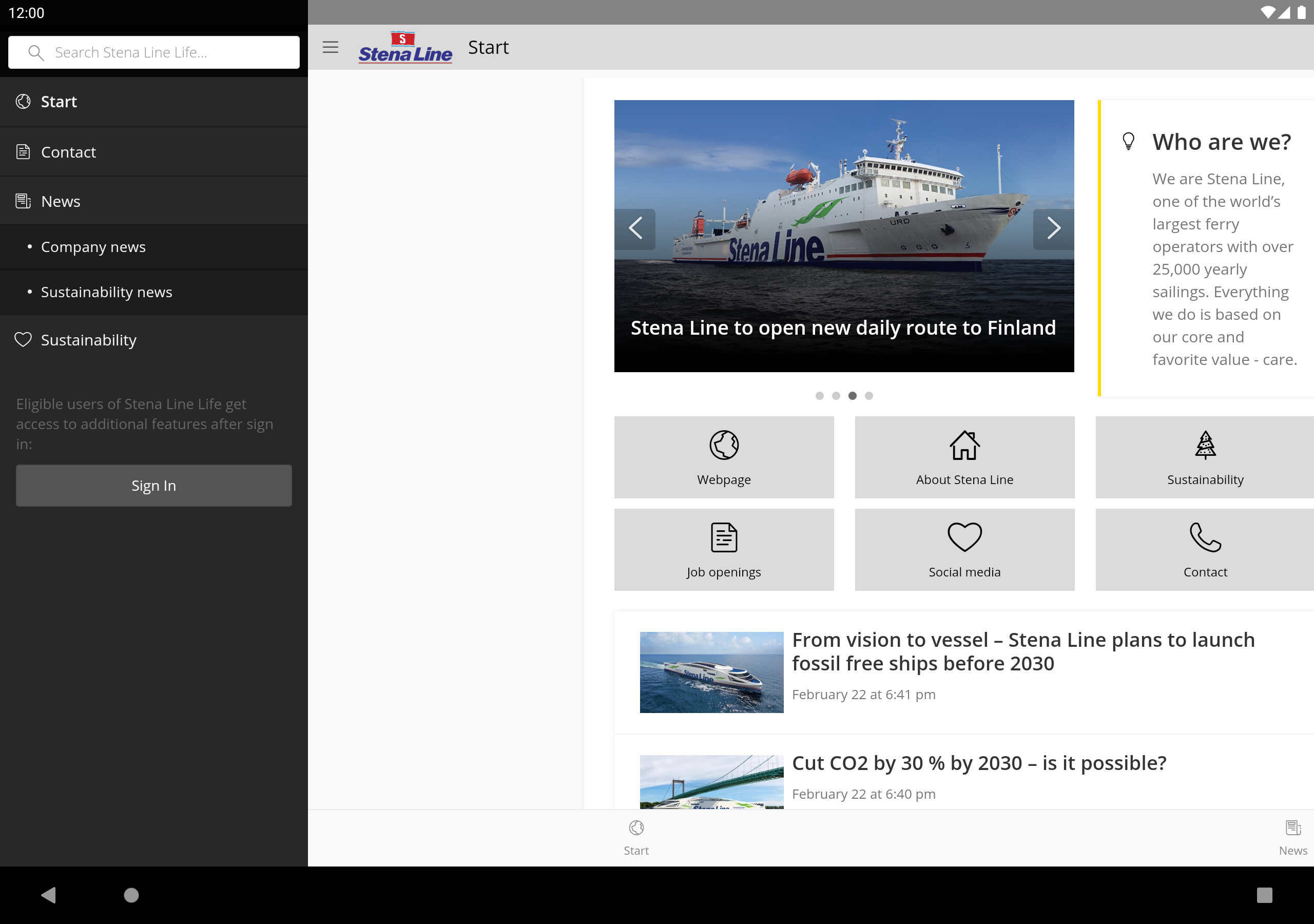Open Start in the sidebar menu
Image resolution: width=1314 pixels, height=924 pixels.
(154, 102)
